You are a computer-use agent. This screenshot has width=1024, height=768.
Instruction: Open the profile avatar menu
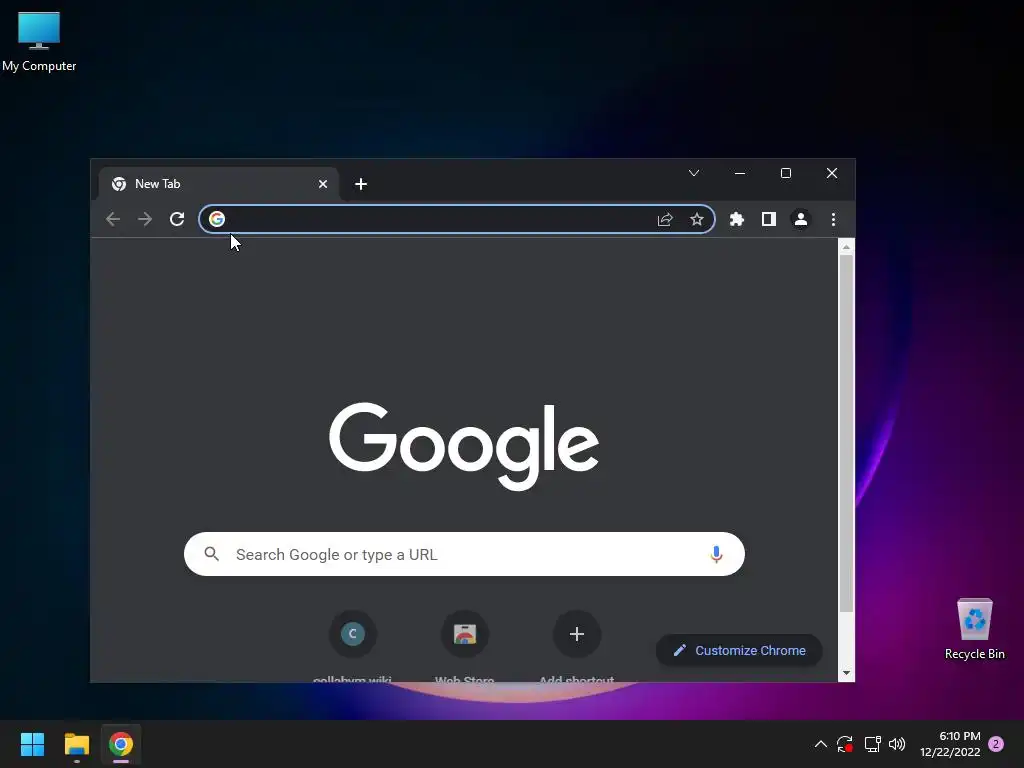801,219
